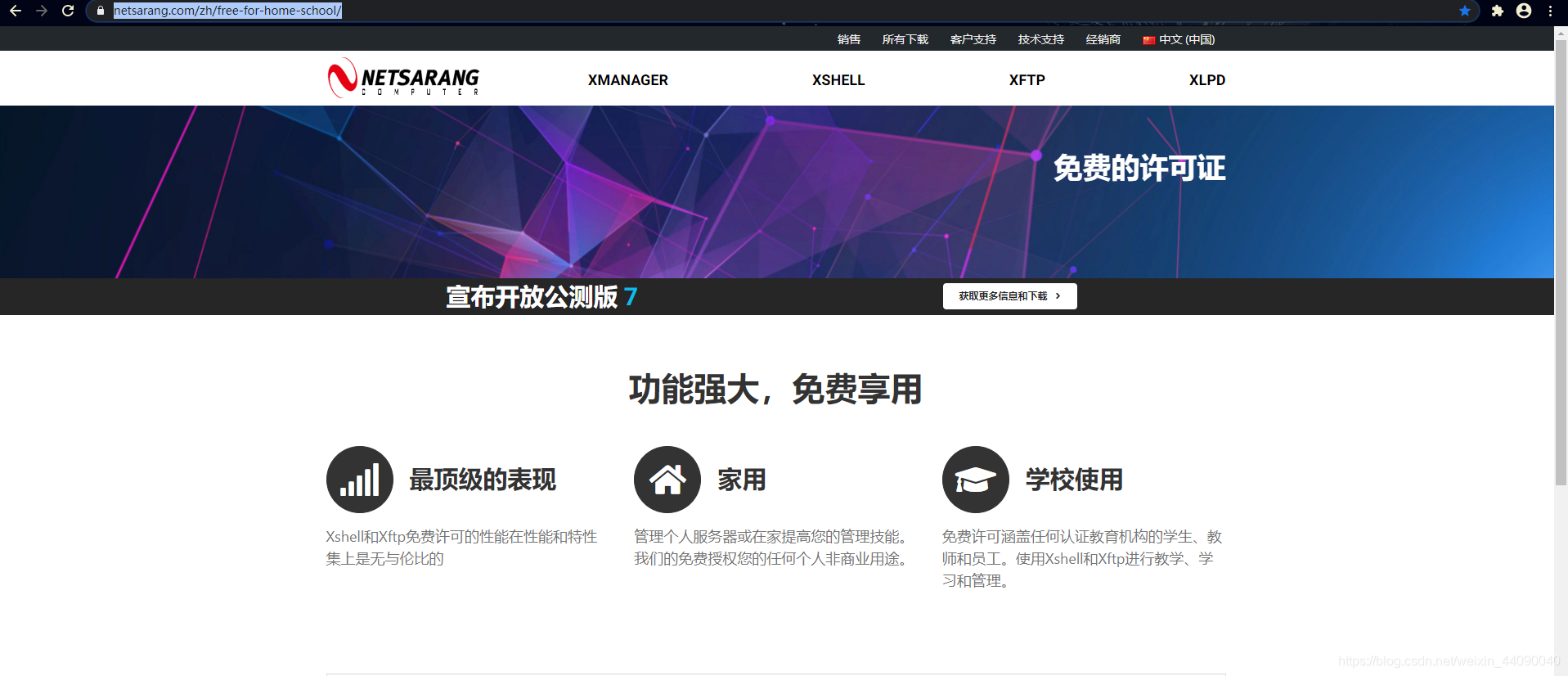Screen dimensions: 1568x676
Task: Open the 销售 top menu link
Action: [849, 39]
